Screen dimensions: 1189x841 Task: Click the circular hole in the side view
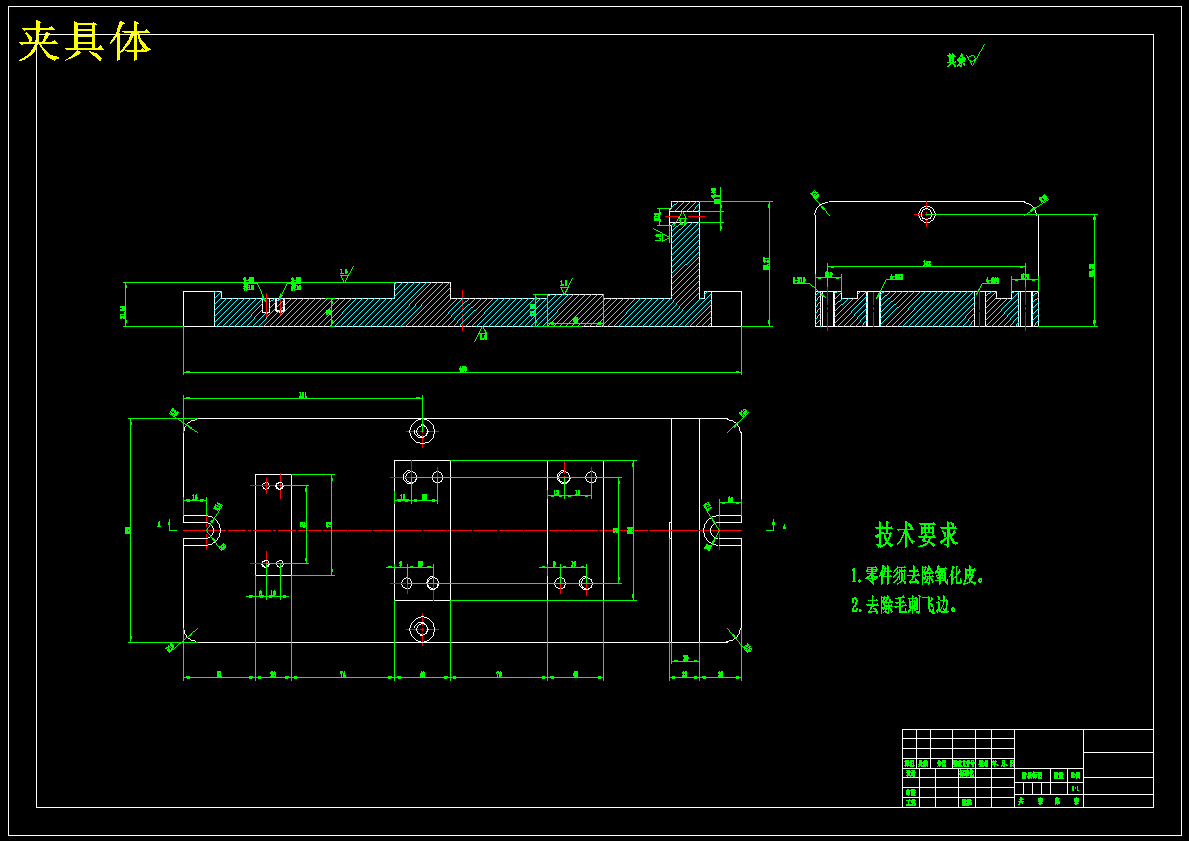(926, 214)
